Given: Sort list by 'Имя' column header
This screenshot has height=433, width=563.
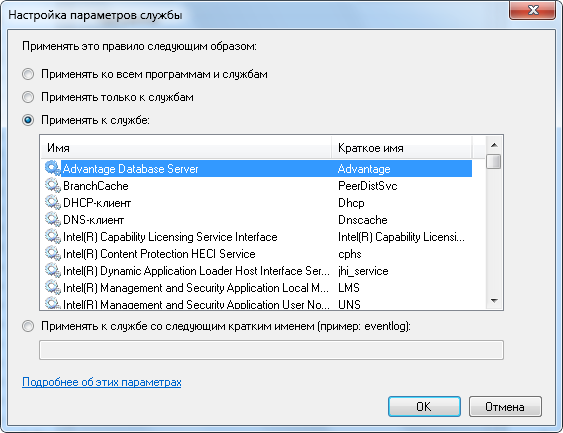Looking at the screenshot, I should coord(186,148).
